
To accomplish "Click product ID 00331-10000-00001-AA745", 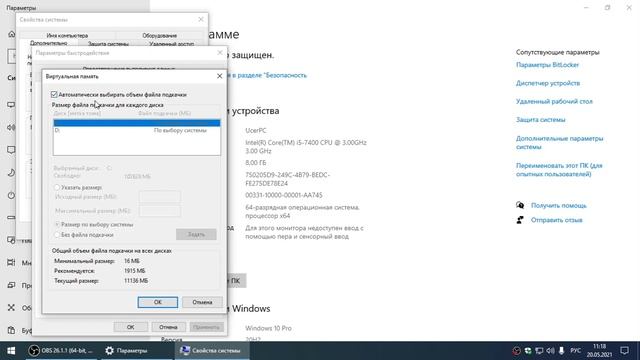I will [x=284, y=195].
